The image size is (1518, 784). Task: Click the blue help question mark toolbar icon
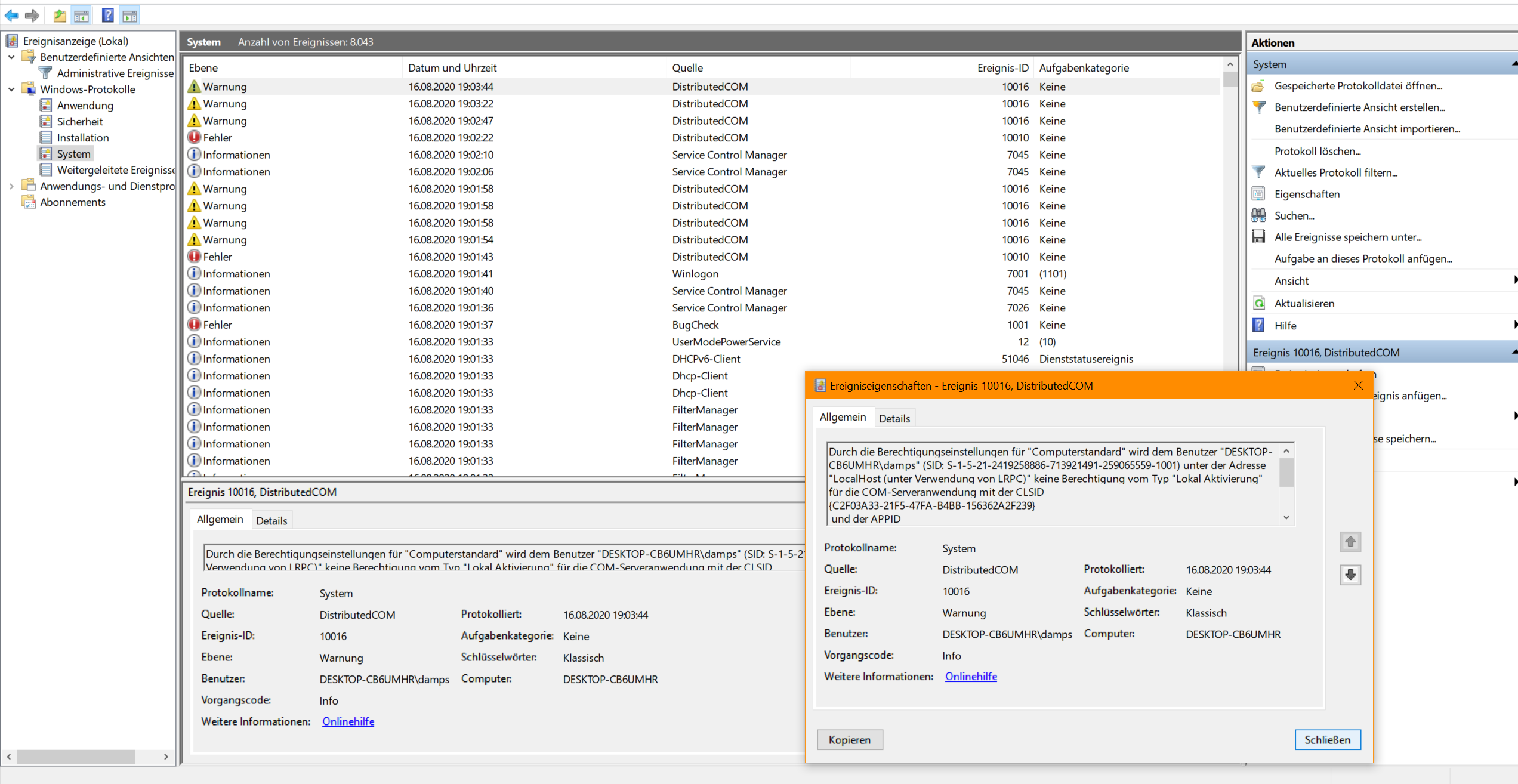click(107, 16)
